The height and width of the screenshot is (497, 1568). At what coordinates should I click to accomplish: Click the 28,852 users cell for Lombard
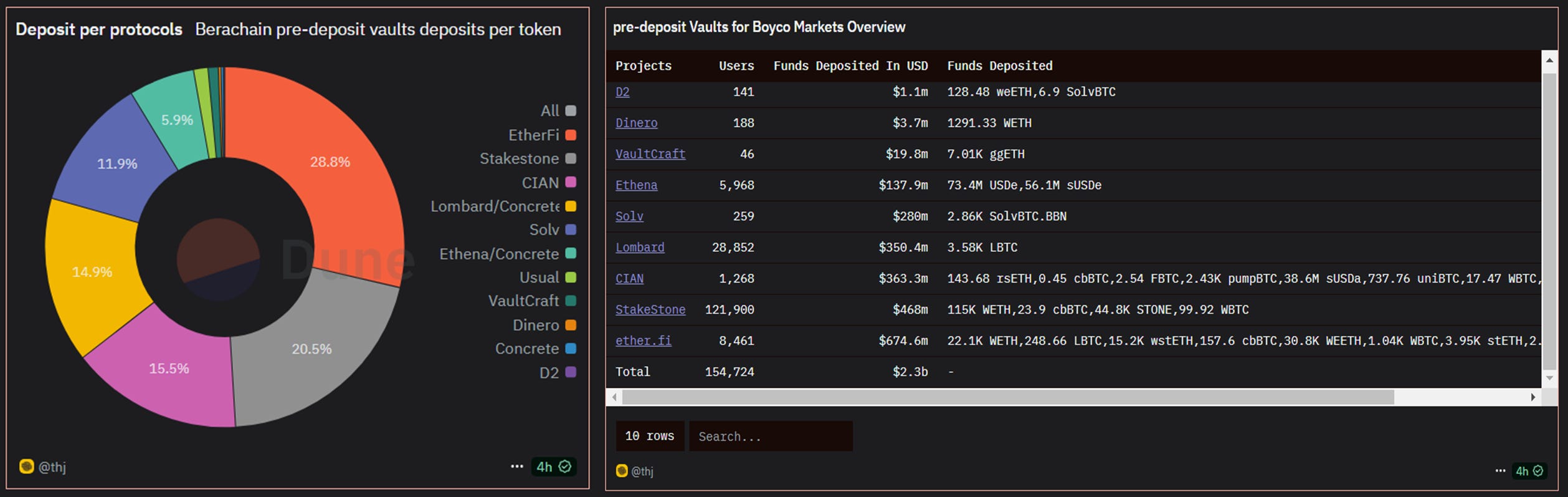point(733,248)
